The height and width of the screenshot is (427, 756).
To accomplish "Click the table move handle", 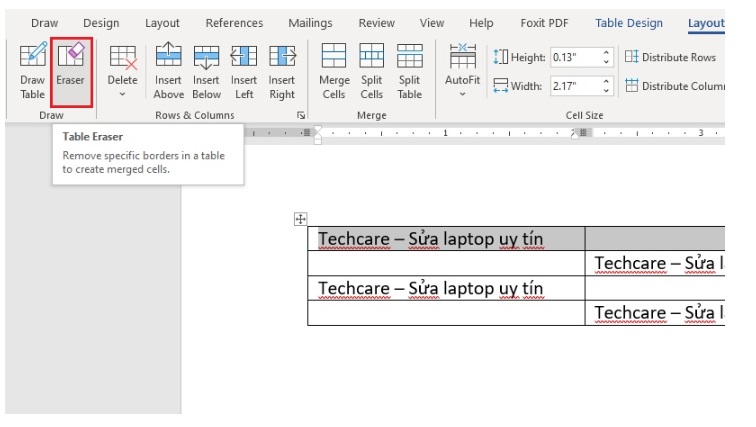I will [x=300, y=219].
